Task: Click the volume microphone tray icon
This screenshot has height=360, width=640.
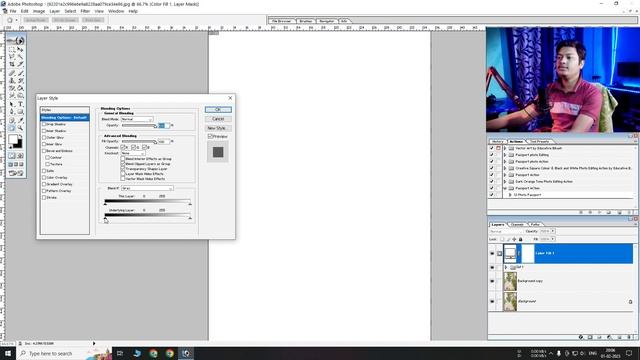Action: coord(559,353)
